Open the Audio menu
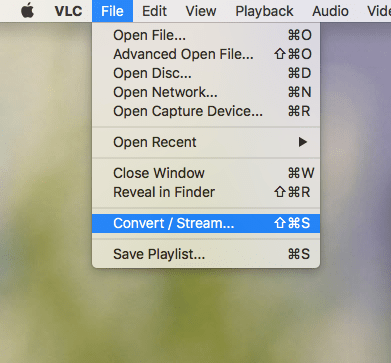The image size is (391, 363). coord(330,11)
